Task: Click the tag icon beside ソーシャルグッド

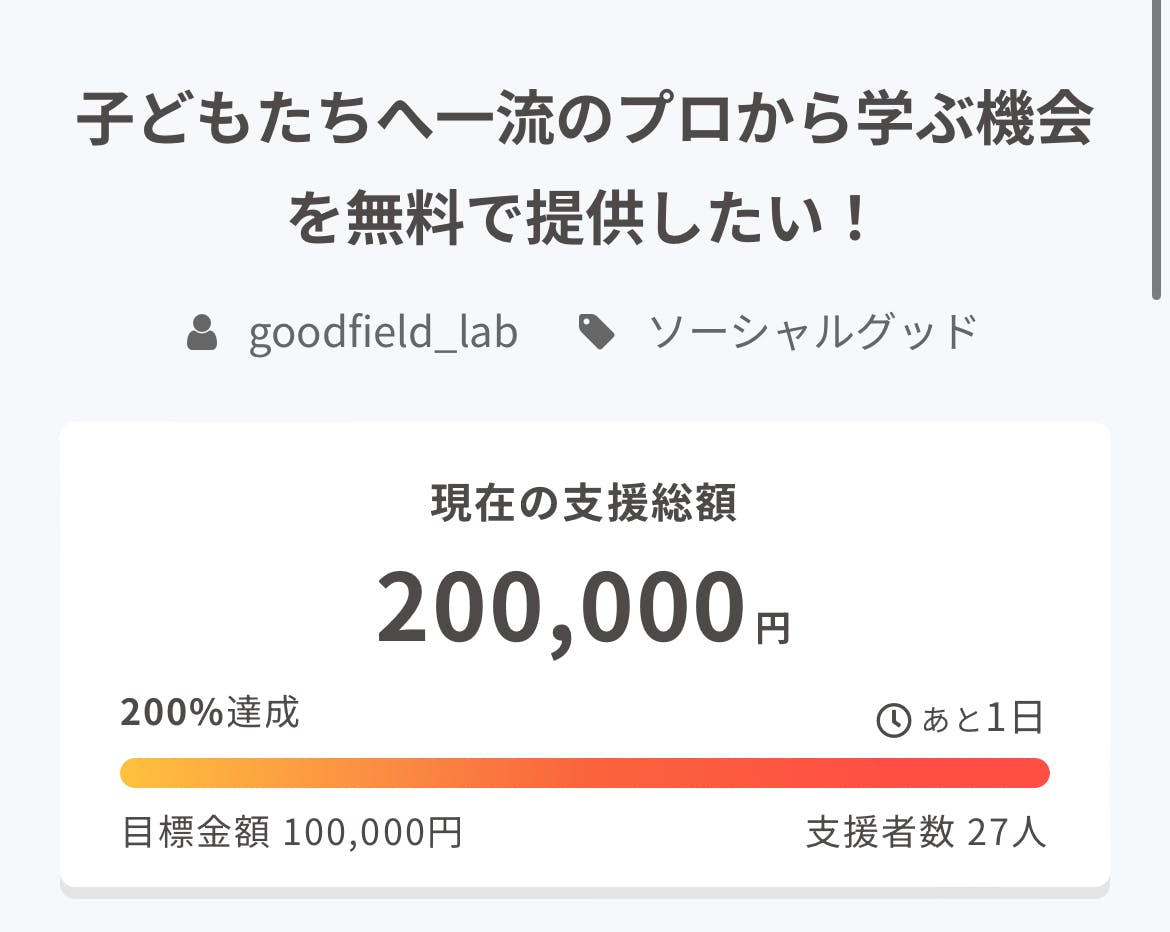Action: point(597,333)
